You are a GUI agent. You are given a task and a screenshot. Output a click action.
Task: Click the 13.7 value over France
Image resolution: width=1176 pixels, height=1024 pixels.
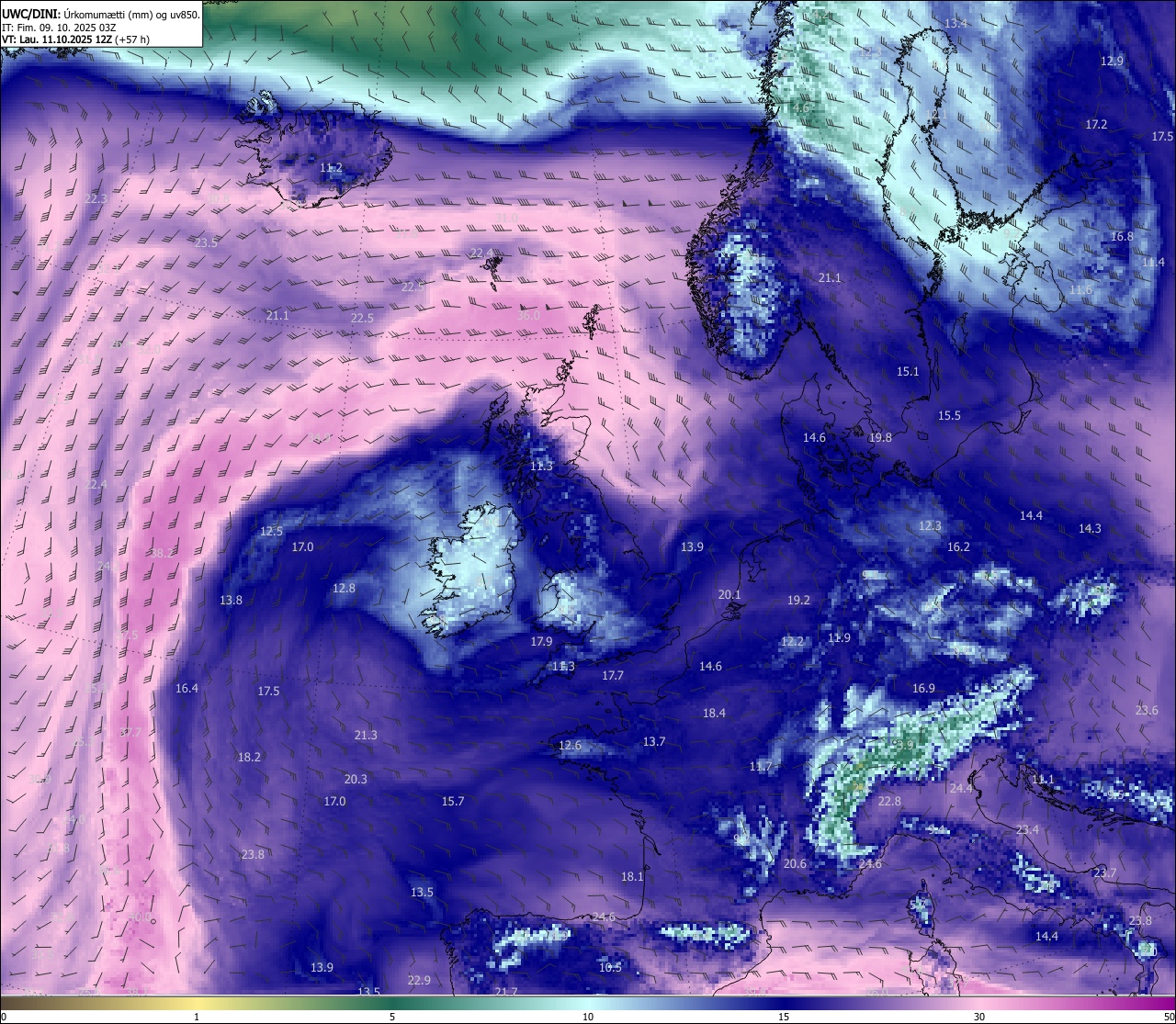coord(653,741)
